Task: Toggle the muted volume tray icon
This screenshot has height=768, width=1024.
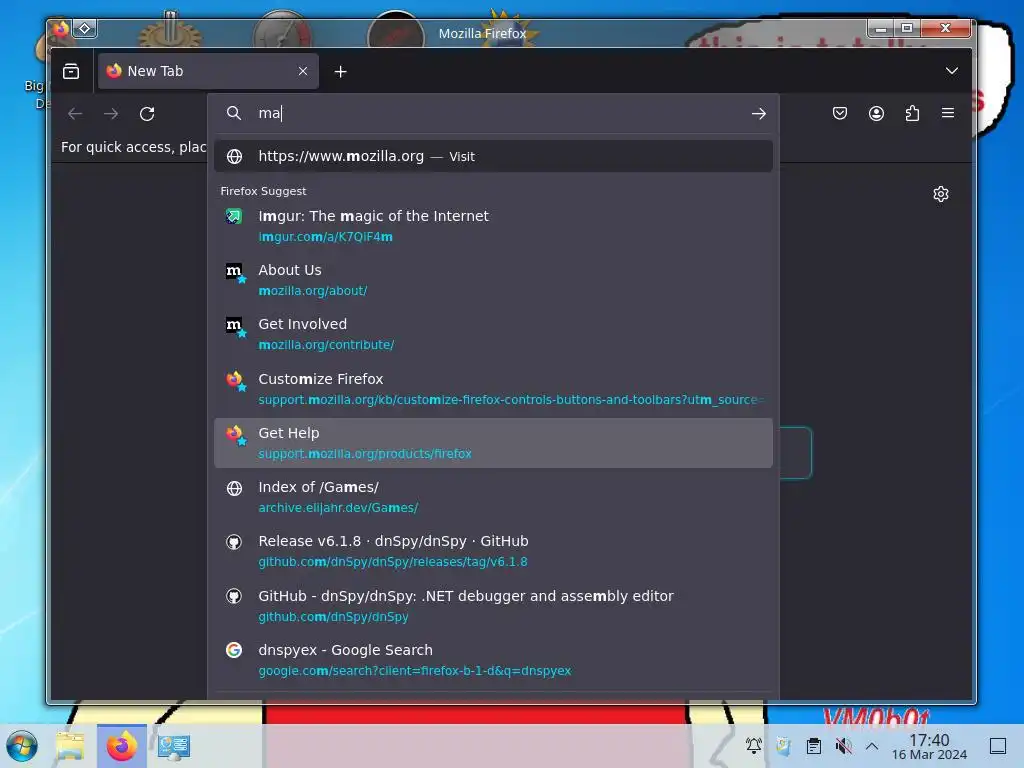Action: 844,746
